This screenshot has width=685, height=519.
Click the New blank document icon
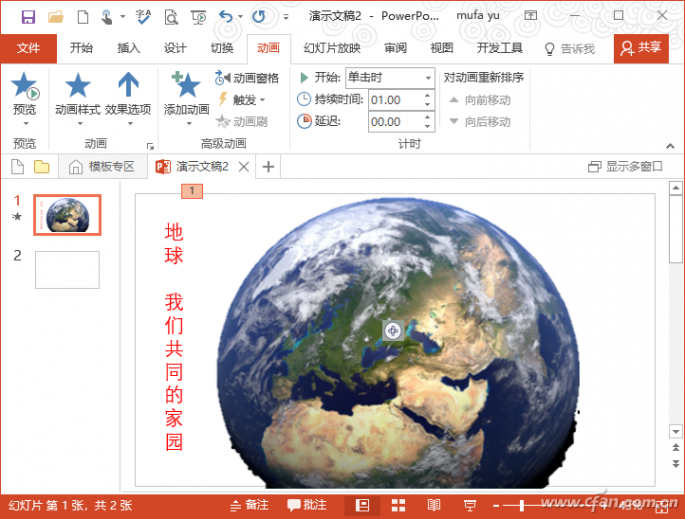click(83, 17)
